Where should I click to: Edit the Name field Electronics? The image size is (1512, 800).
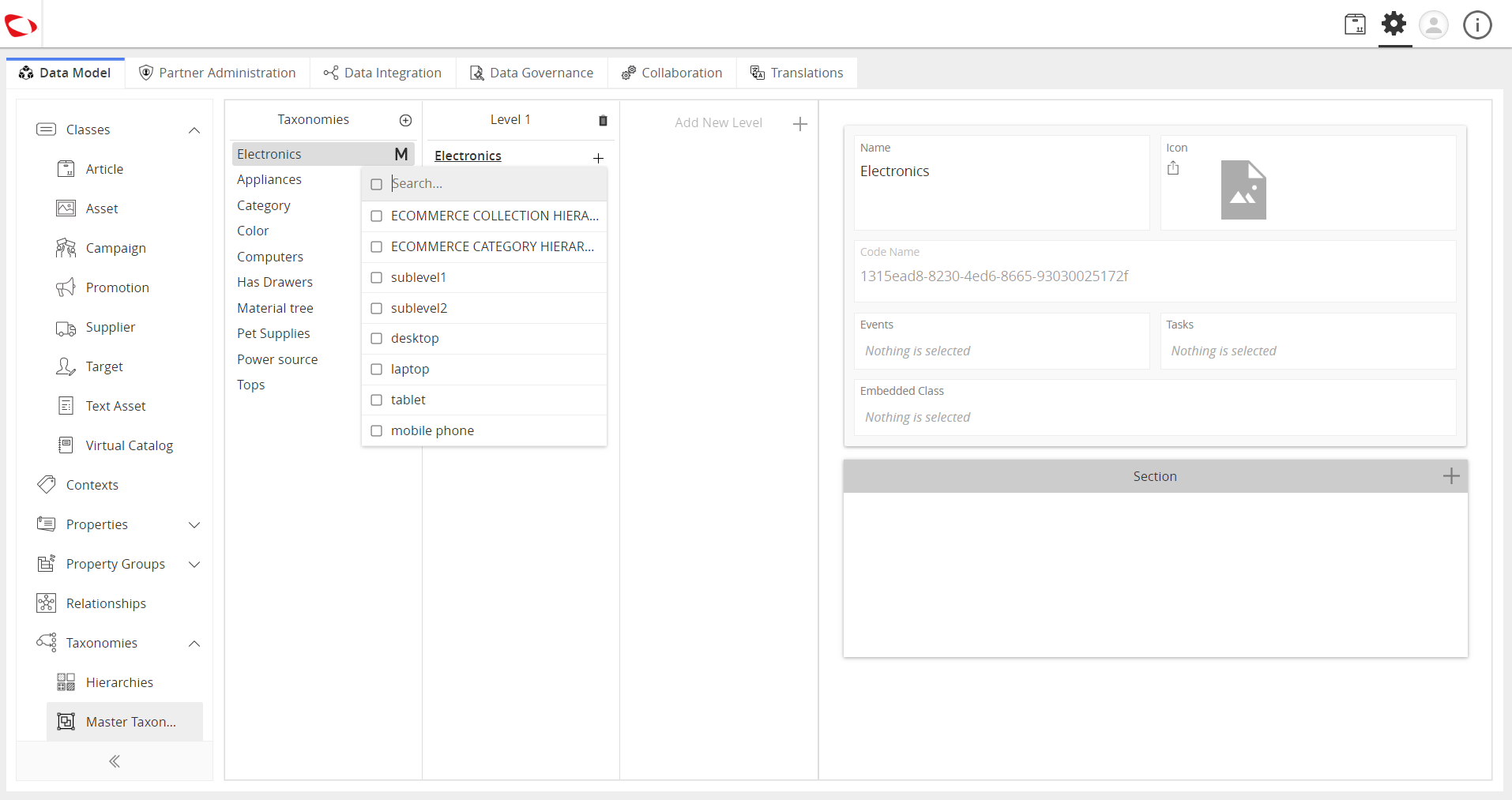coord(1002,171)
